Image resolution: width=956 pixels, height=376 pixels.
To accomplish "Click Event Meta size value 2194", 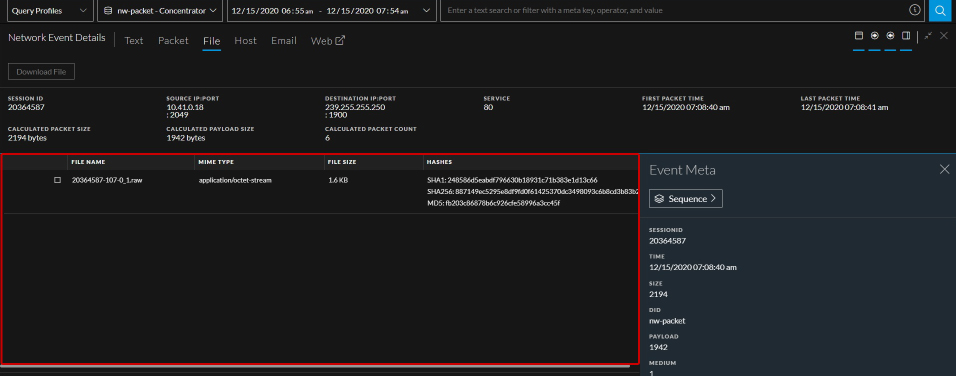I will tap(658, 294).
